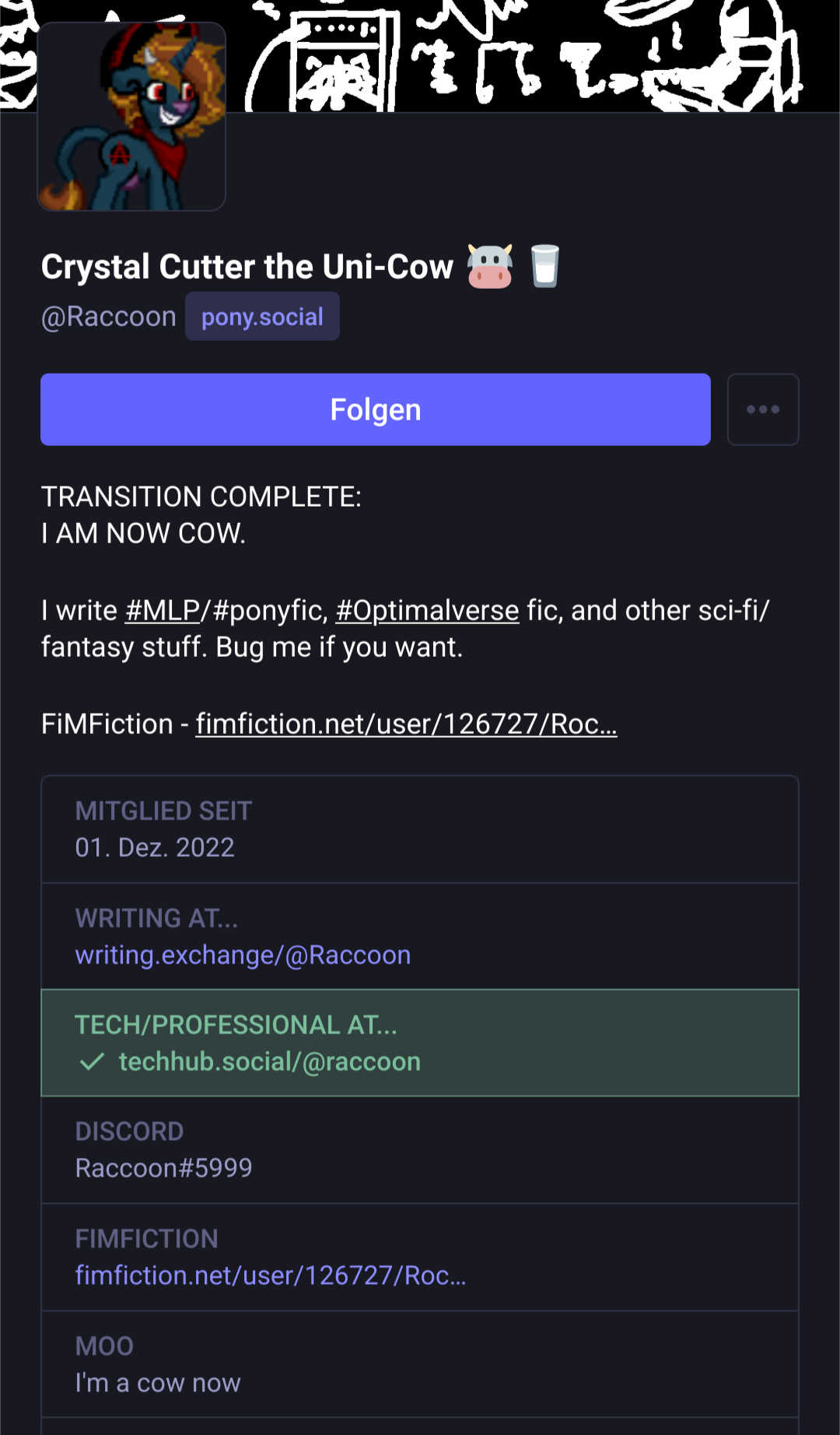Open the #ponyfic hashtag

(270, 611)
